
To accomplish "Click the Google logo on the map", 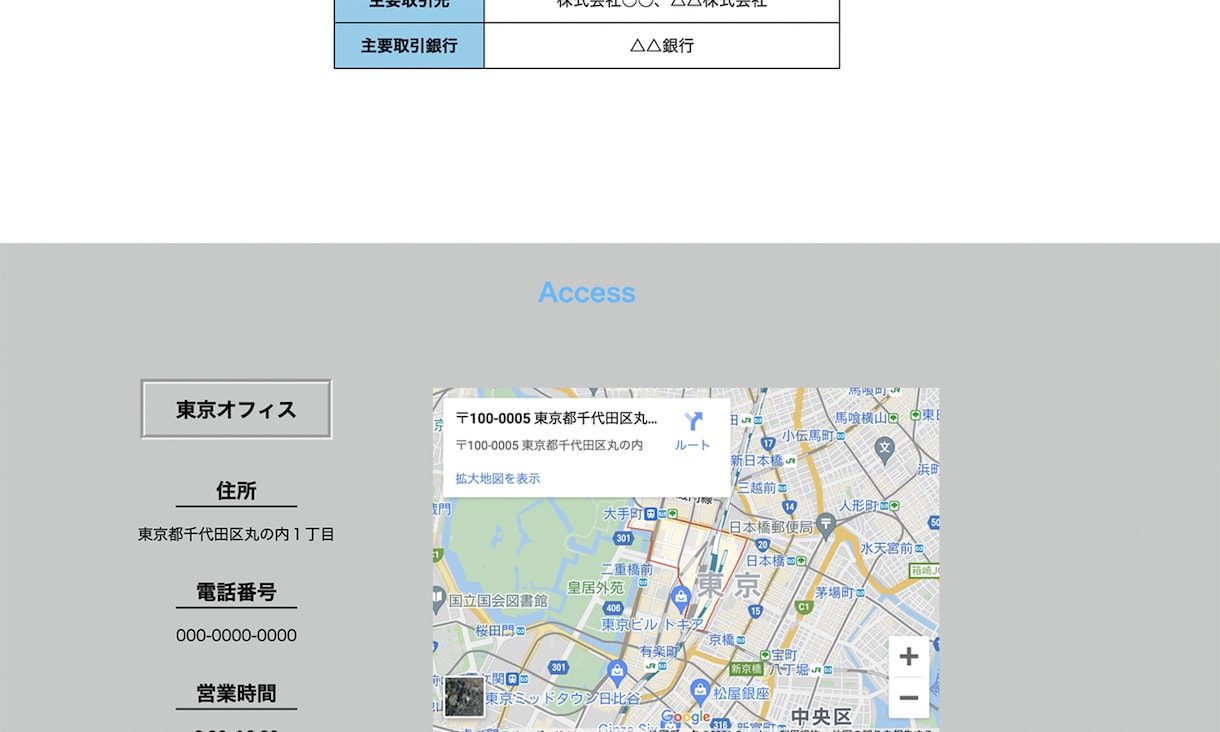I will click(x=685, y=717).
